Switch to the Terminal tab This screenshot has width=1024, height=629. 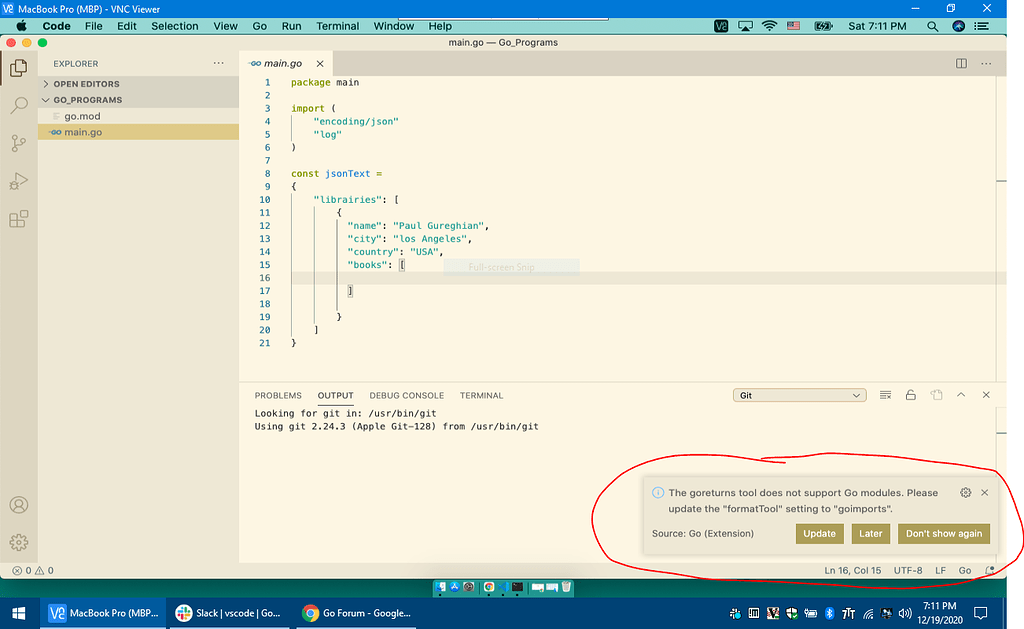coord(481,395)
